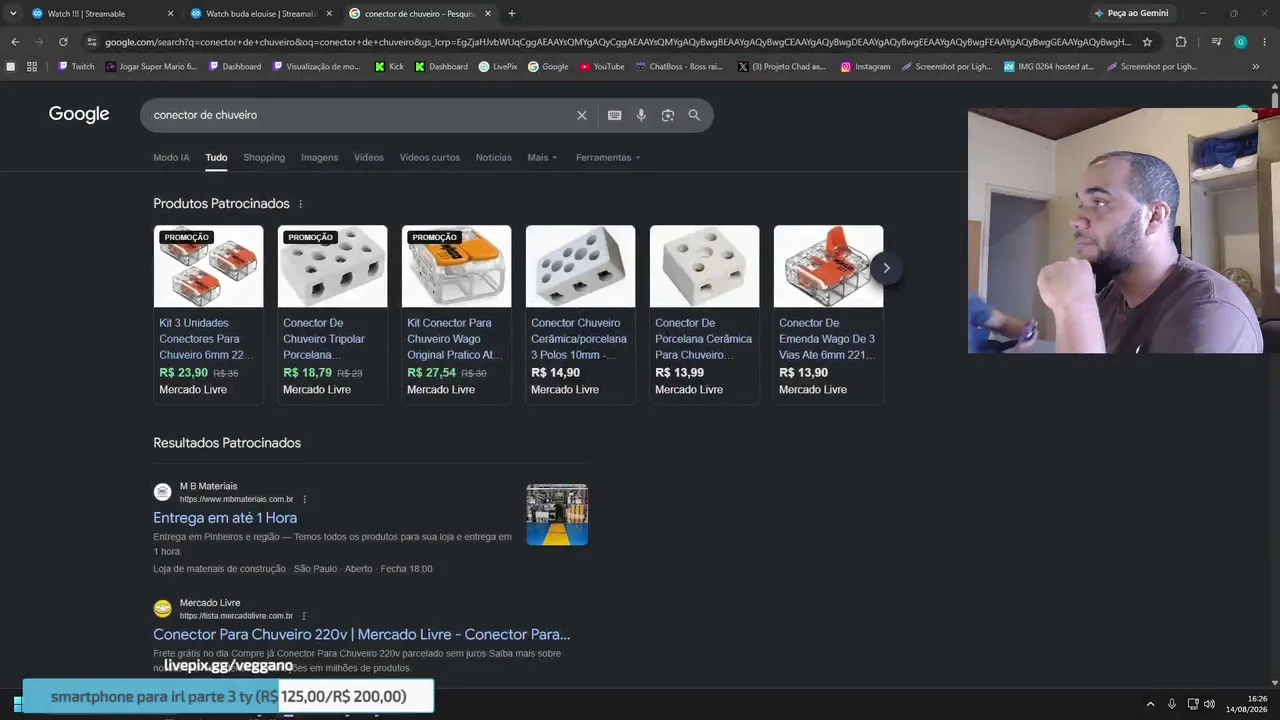Switch to the Shopping tab

point(264,157)
